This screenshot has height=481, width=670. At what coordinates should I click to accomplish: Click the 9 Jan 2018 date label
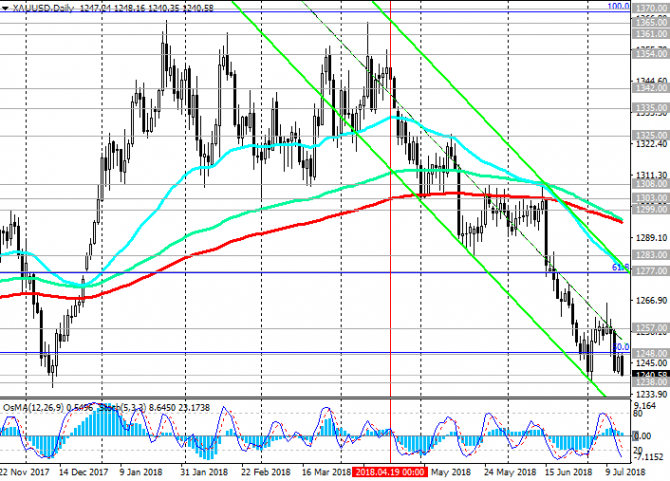point(141,472)
